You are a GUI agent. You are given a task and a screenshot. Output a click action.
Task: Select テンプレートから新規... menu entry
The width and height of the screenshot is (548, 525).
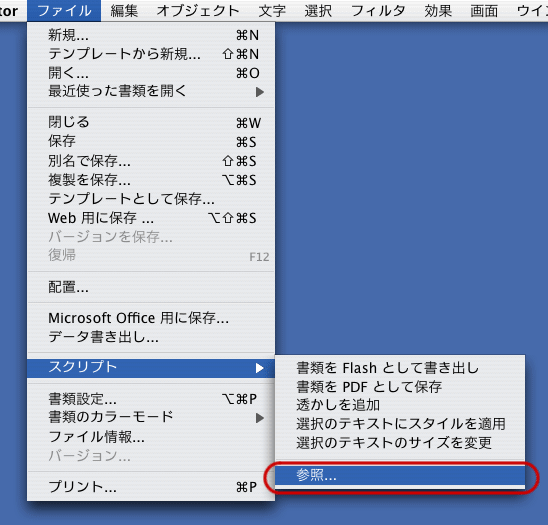click(151, 54)
